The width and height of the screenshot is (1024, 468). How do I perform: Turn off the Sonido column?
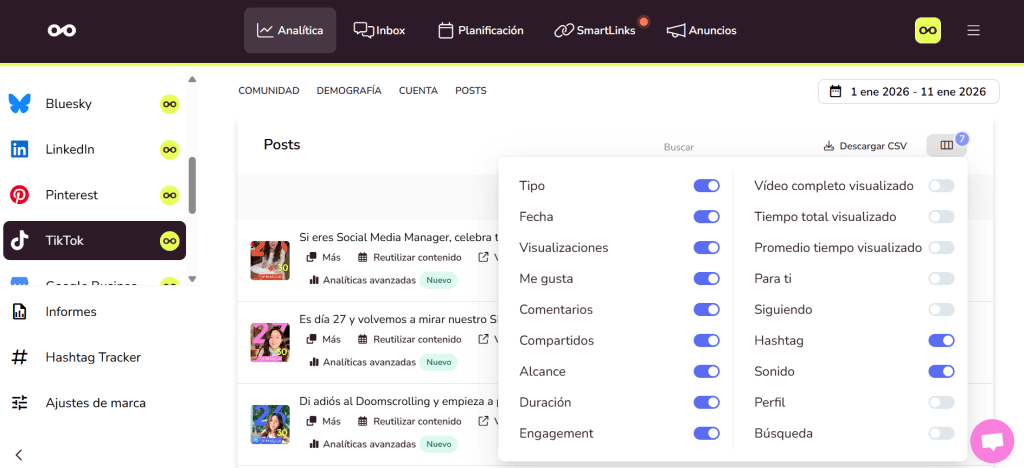click(942, 371)
